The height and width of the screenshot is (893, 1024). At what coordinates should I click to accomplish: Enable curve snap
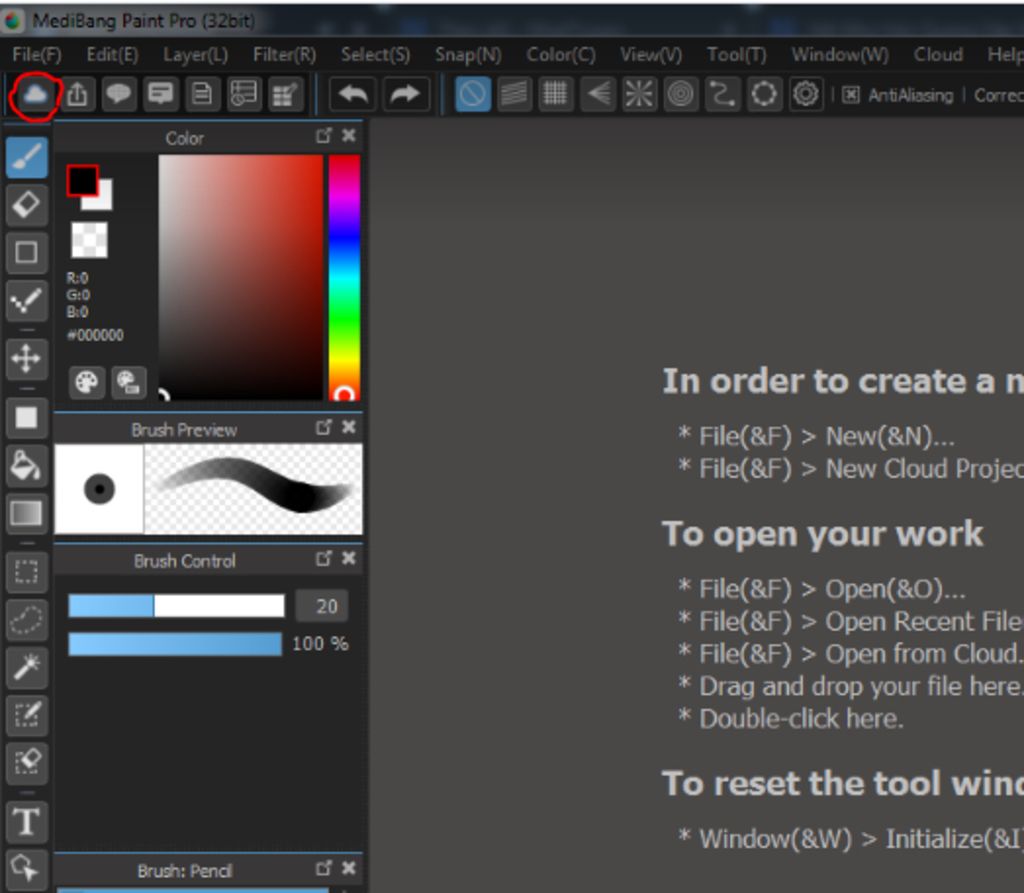point(722,95)
